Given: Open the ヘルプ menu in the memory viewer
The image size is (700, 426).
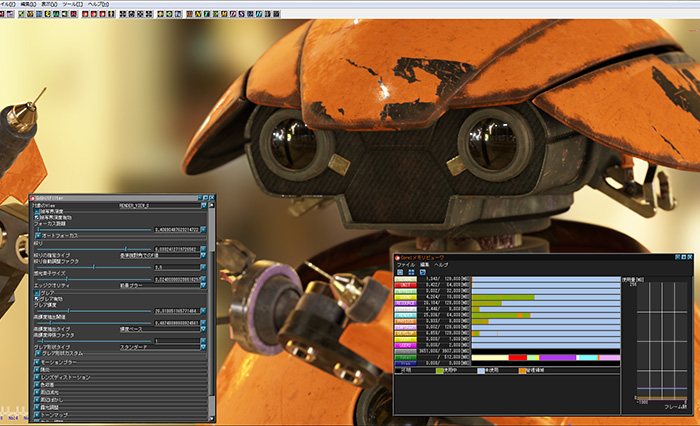Looking at the screenshot, I should (x=441, y=265).
